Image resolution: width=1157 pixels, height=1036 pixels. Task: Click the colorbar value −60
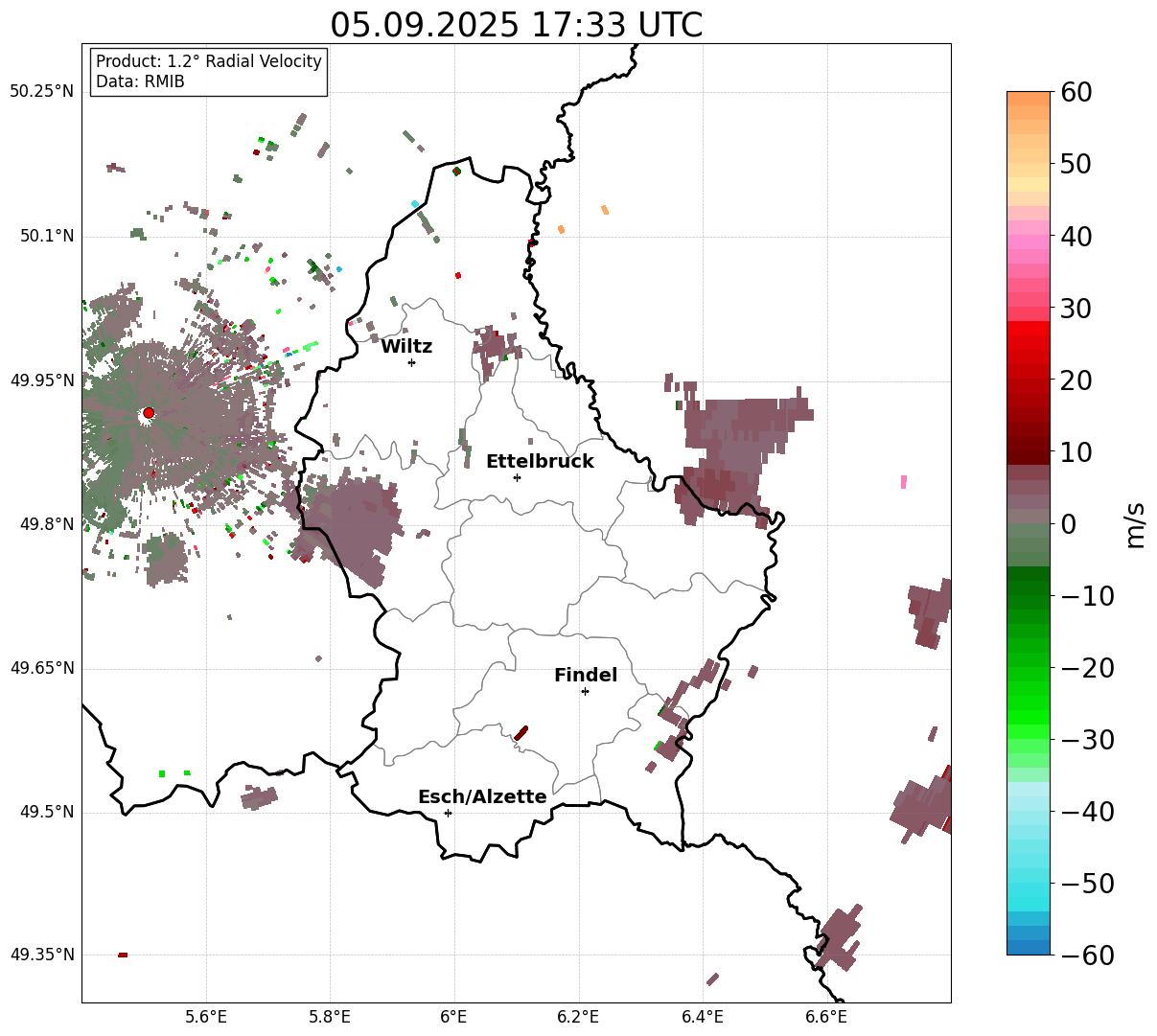coord(1087,955)
